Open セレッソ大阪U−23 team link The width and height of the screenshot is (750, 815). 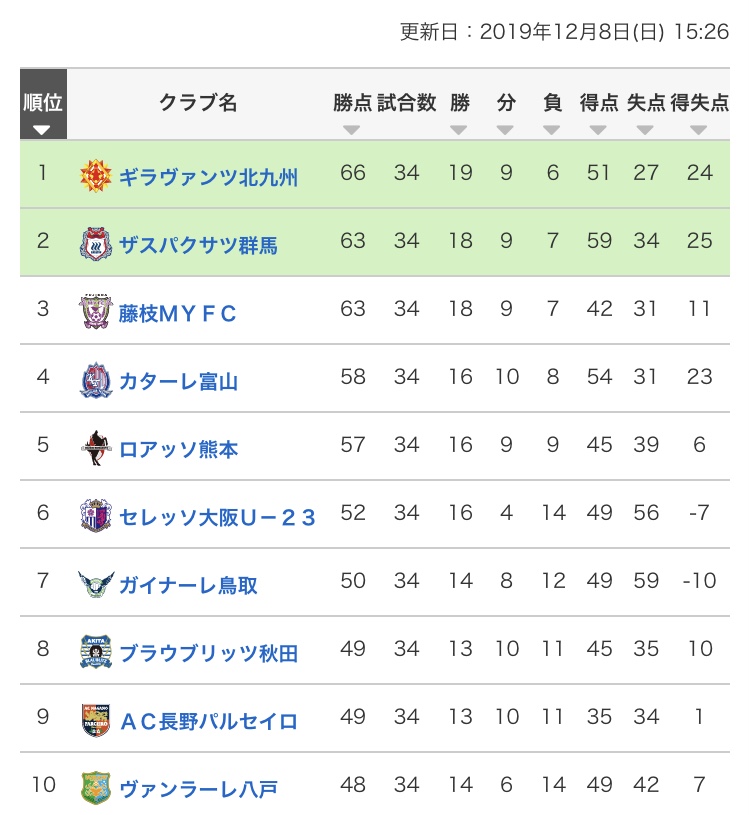click(218, 517)
